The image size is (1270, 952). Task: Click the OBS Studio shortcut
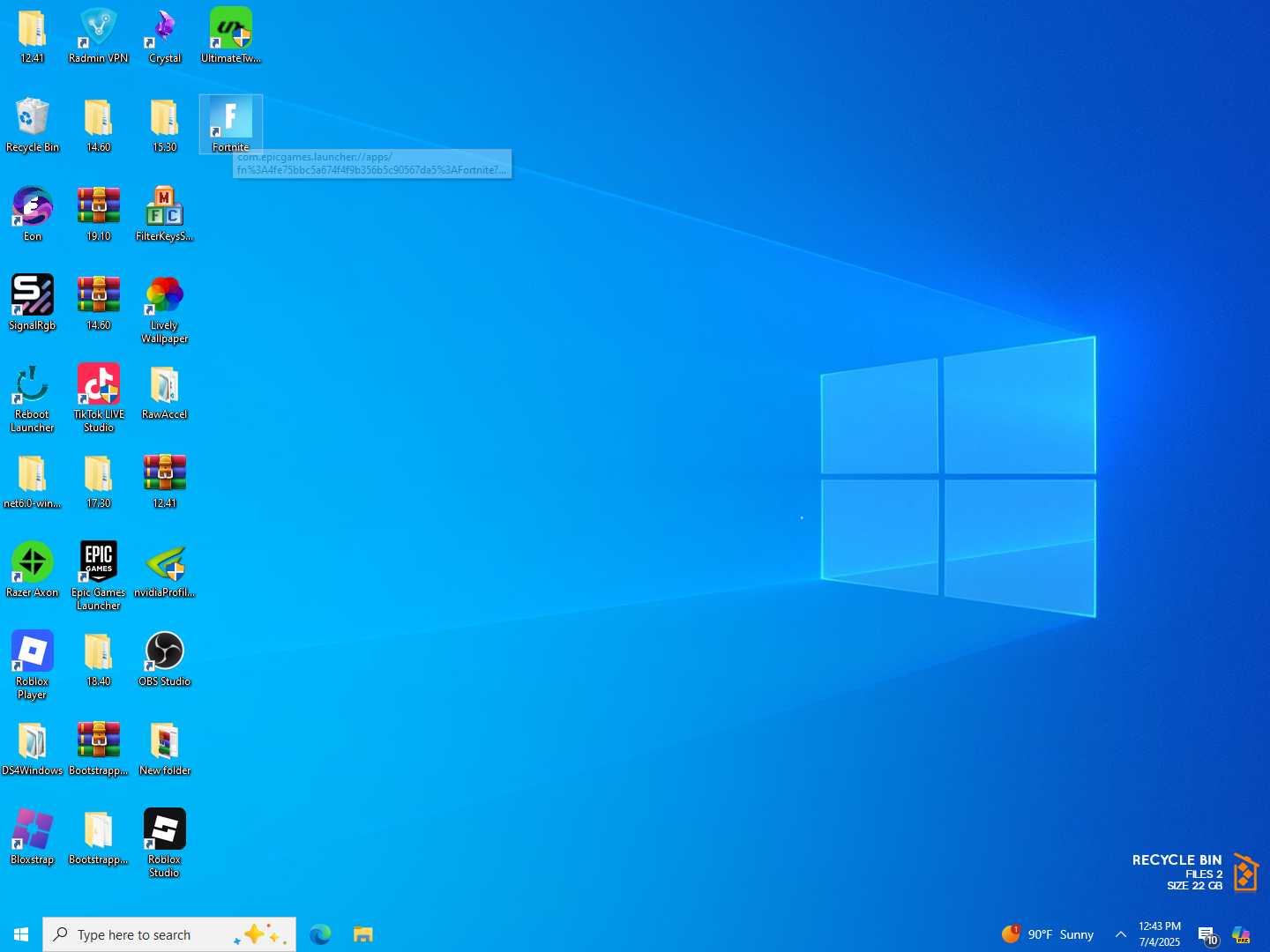point(165,659)
